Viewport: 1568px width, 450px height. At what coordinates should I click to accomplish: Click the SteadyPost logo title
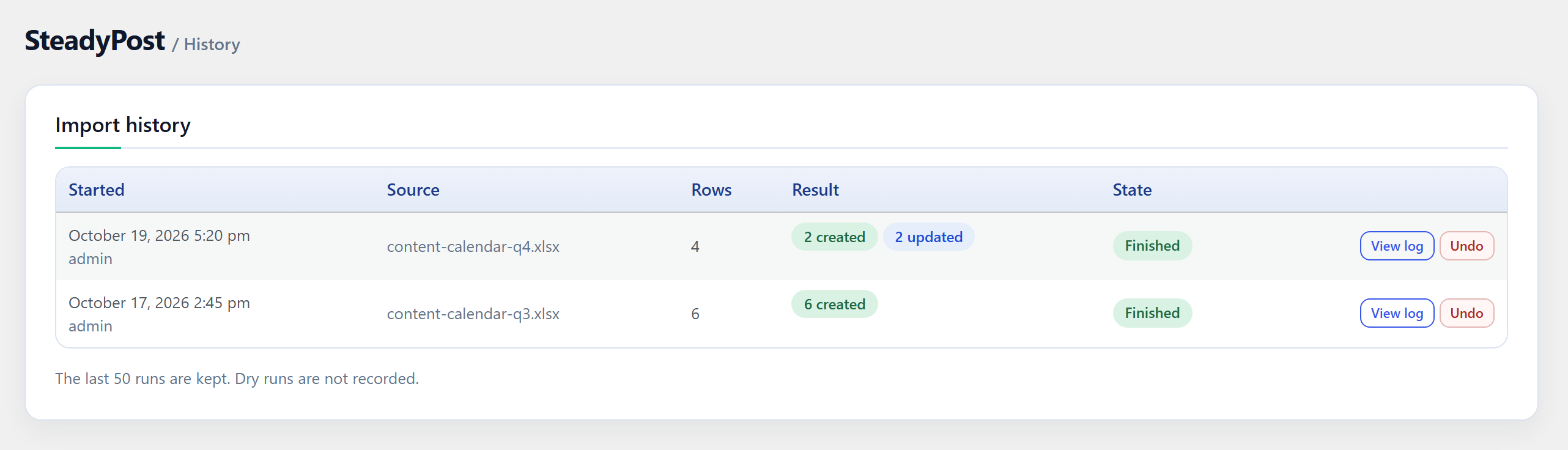pos(95,41)
